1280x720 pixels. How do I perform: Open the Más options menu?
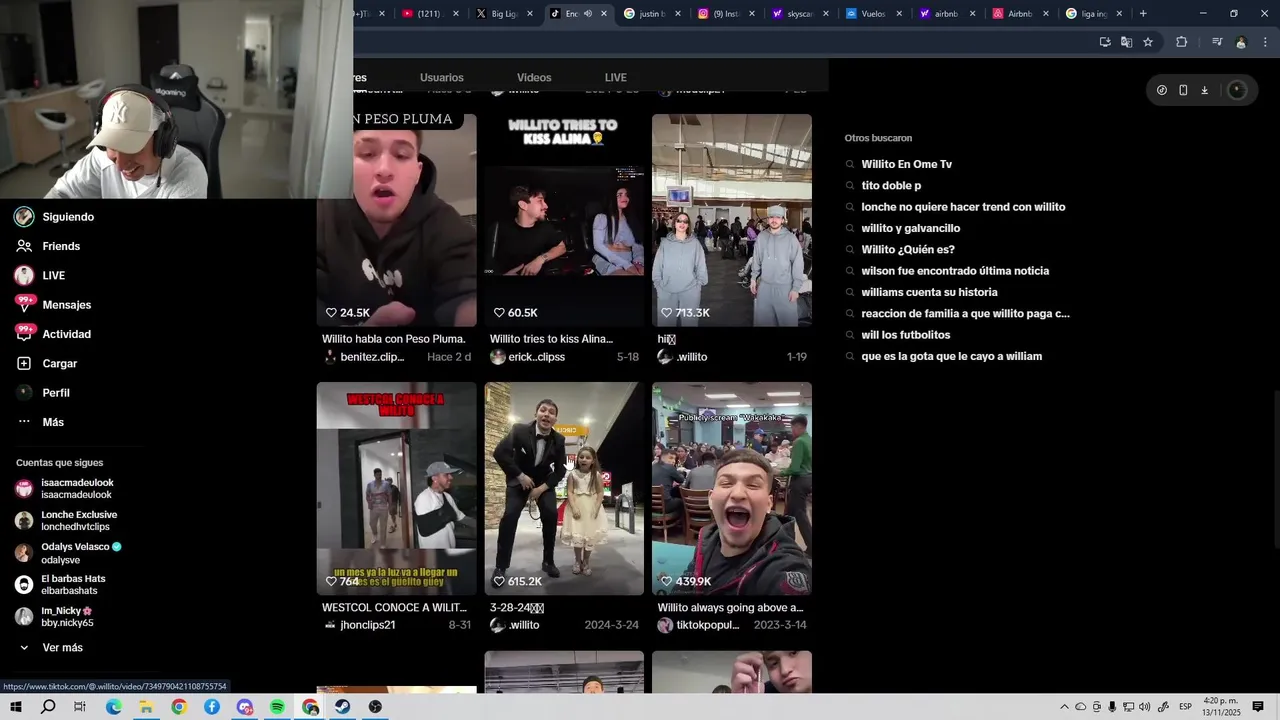coord(40,422)
